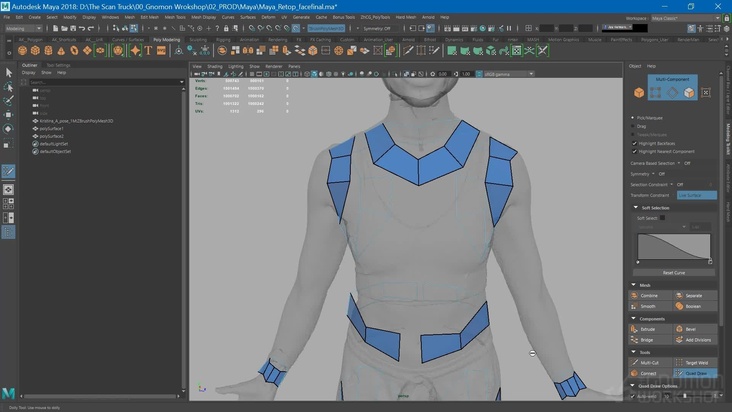Pick the Move tool in left toolbox

[x=8, y=114]
